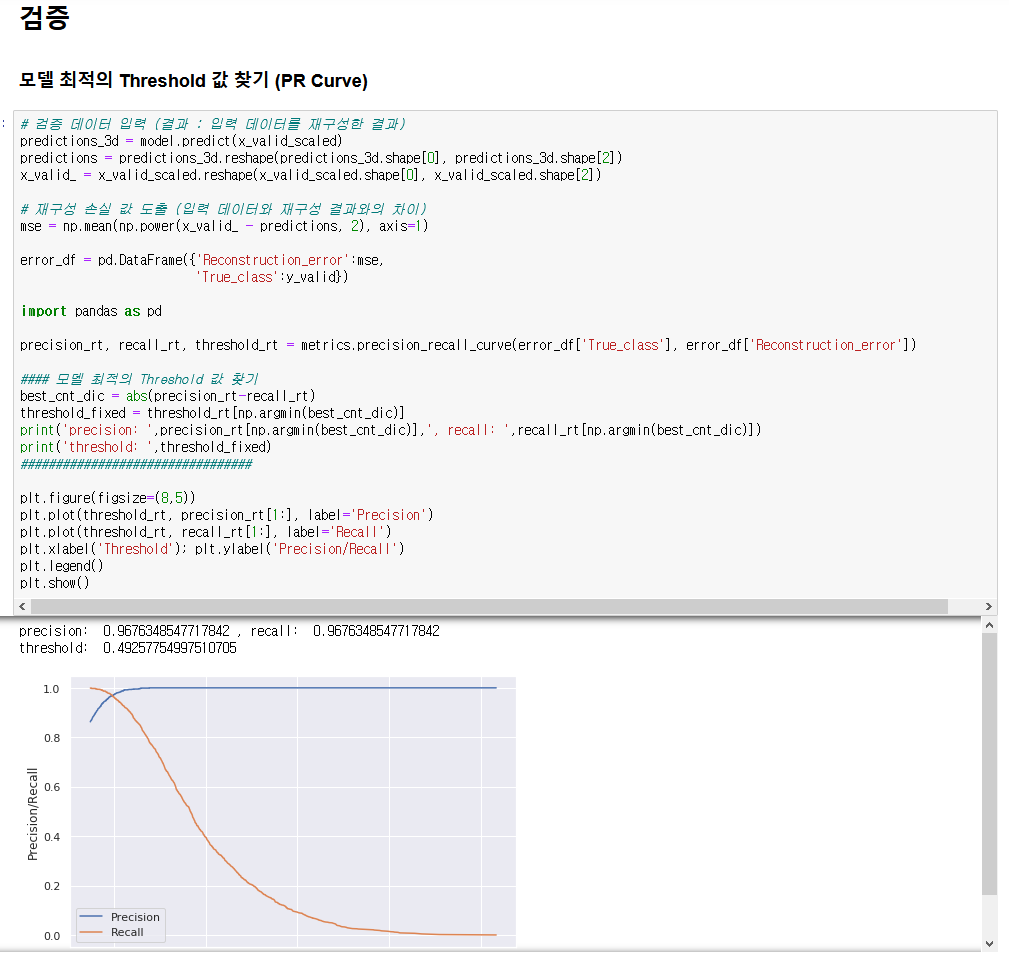Click the 'Precision' legend entry in the chart

(x=120, y=917)
